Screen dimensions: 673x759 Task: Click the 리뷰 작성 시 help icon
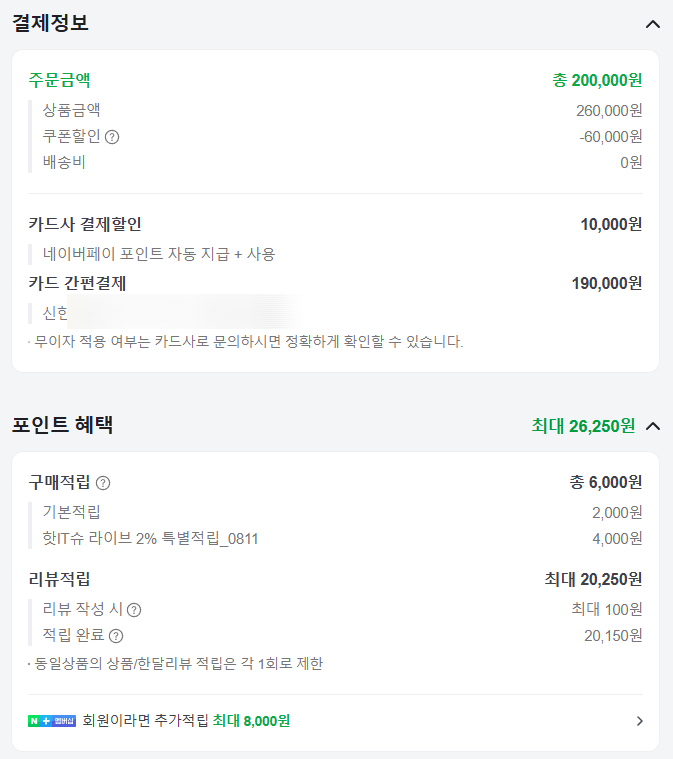click(134, 610)
